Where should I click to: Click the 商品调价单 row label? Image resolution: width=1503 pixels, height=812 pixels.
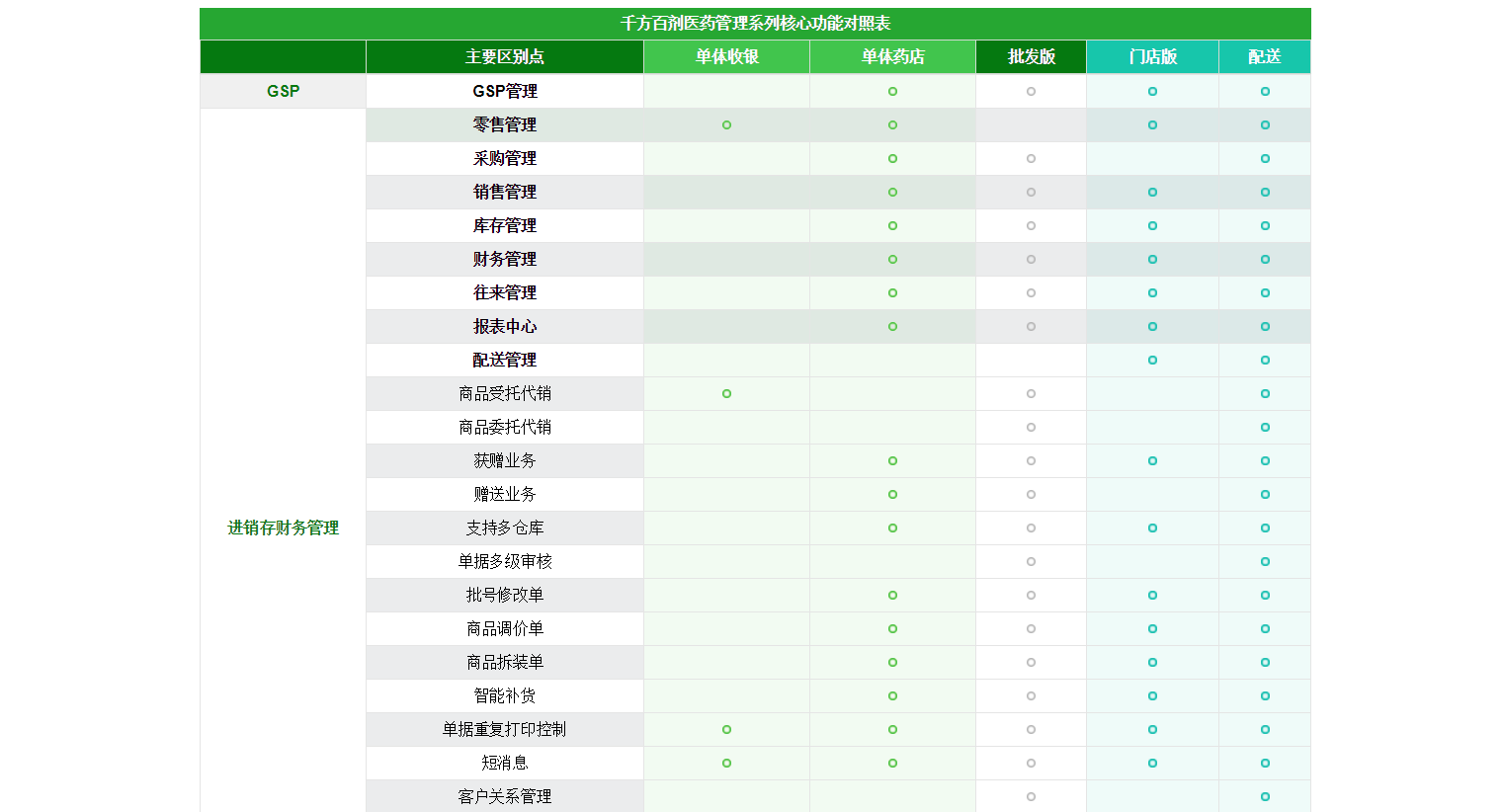point(505,628)
